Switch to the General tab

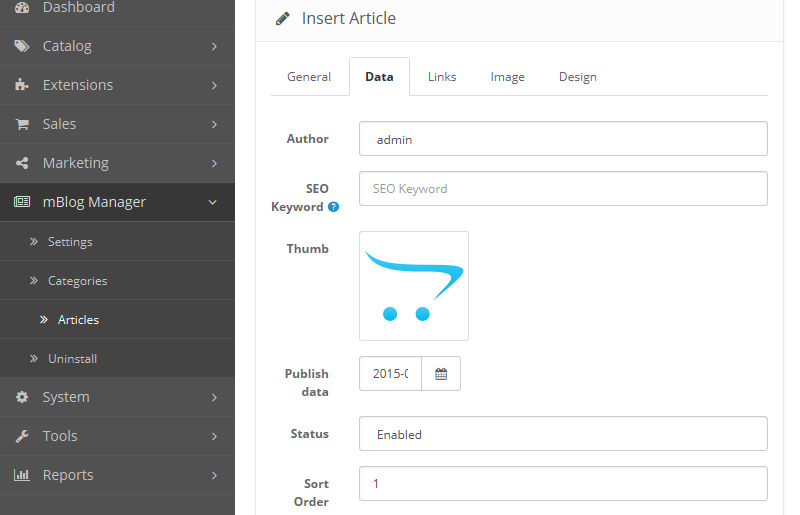[x=309, y=77]
